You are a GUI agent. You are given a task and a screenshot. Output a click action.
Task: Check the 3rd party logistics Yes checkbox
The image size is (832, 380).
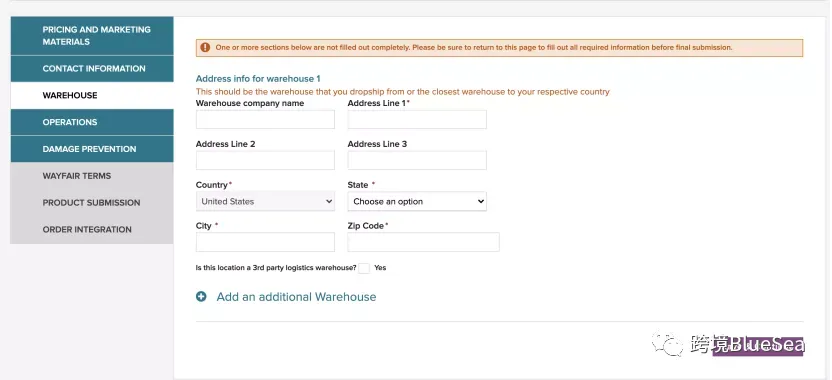363,268
